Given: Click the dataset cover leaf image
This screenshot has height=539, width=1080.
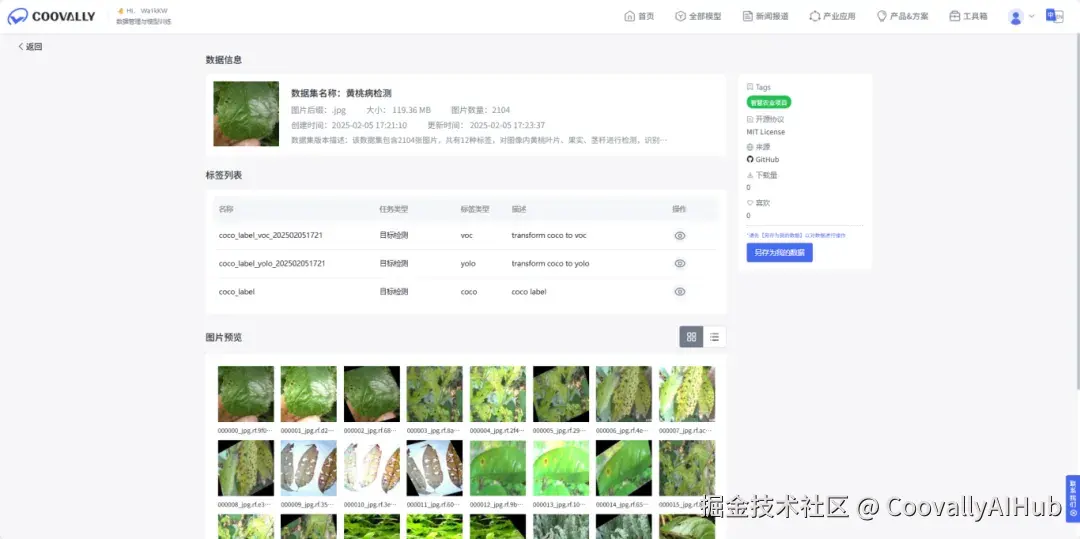Looking at the screenshot, I should tap(246, 114).
